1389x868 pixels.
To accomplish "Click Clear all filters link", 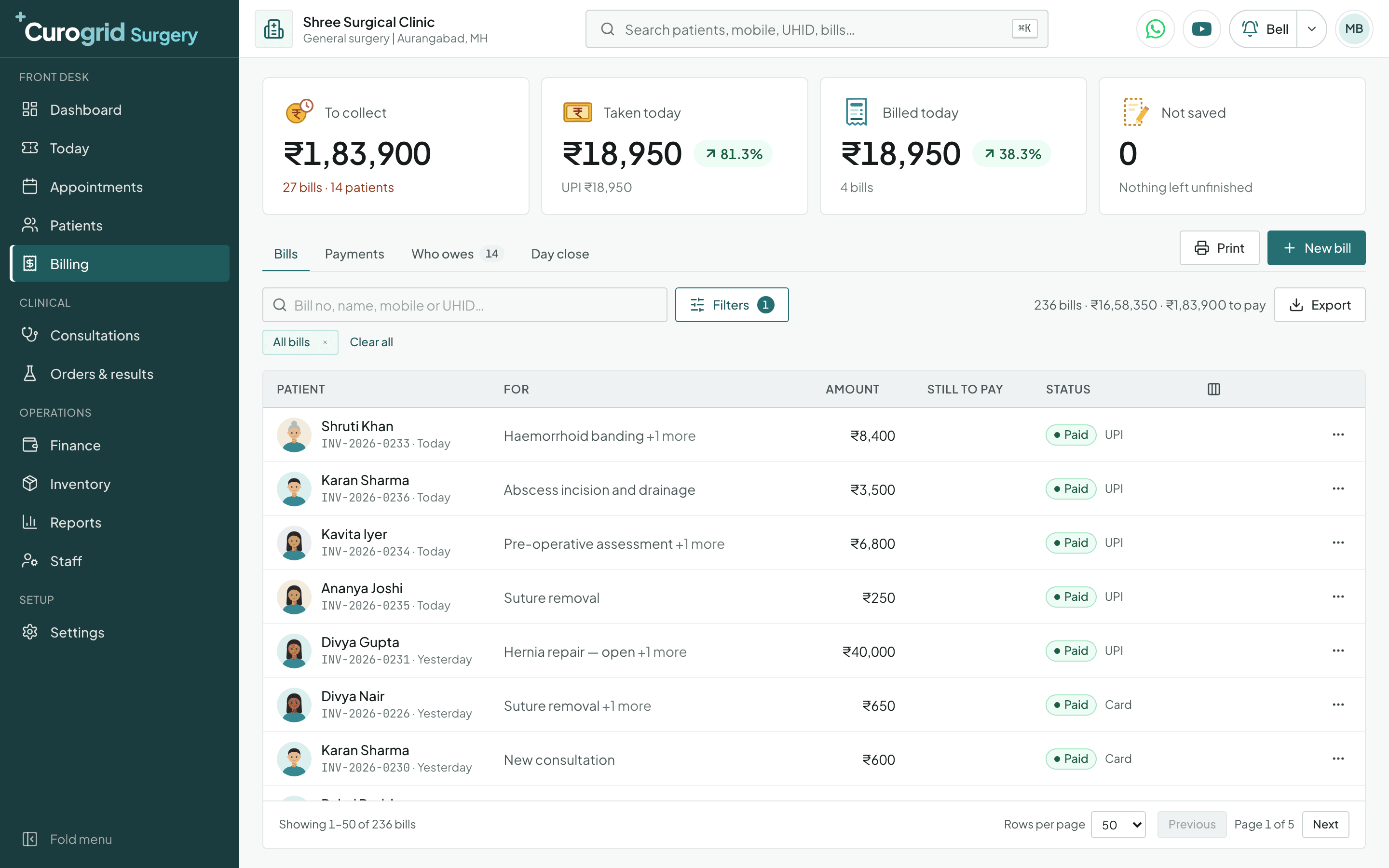I will coord(371,342).
